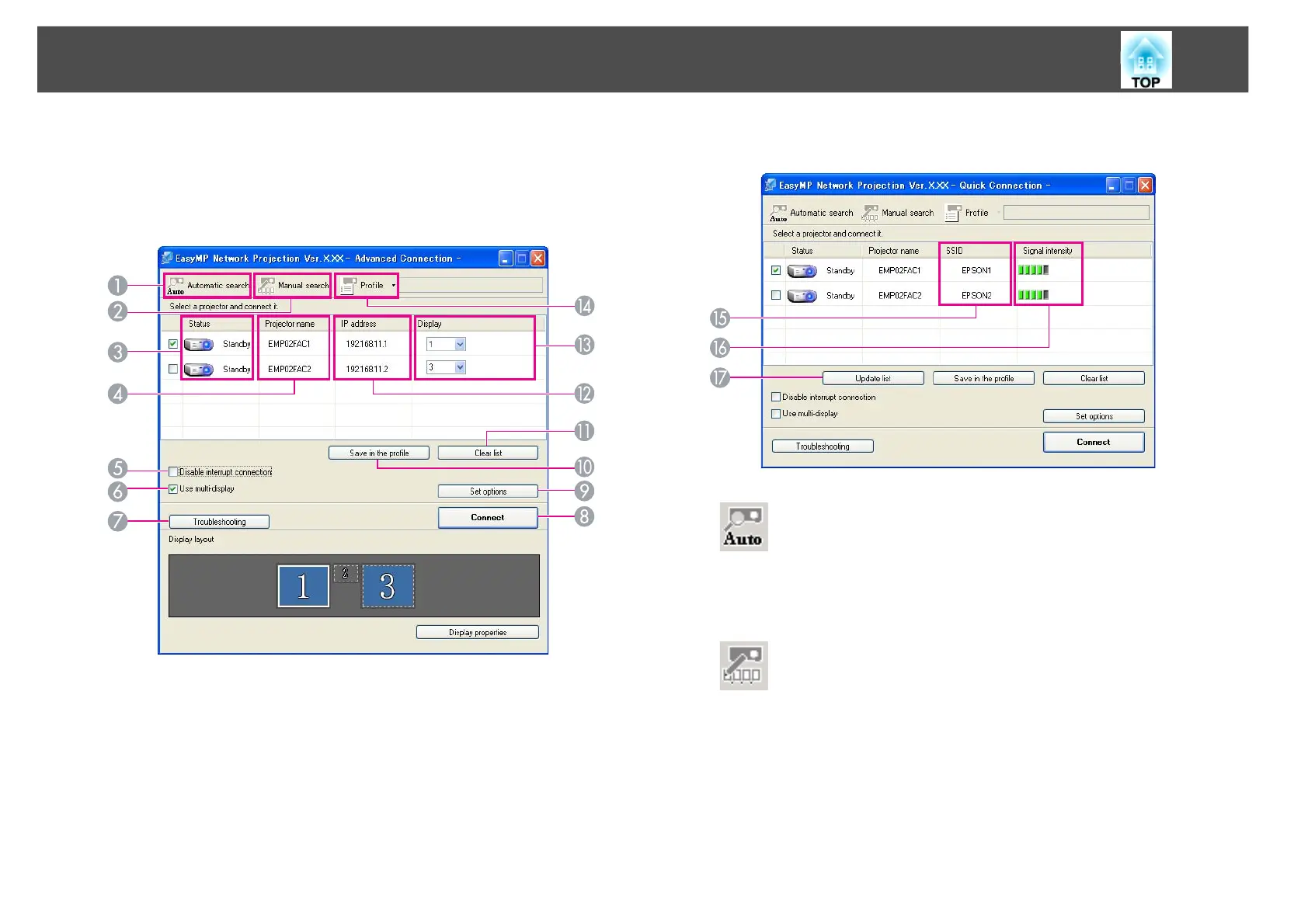1308x924 pixels.
Task: Click the TOP home icon in header
Action: [1146, 60]
